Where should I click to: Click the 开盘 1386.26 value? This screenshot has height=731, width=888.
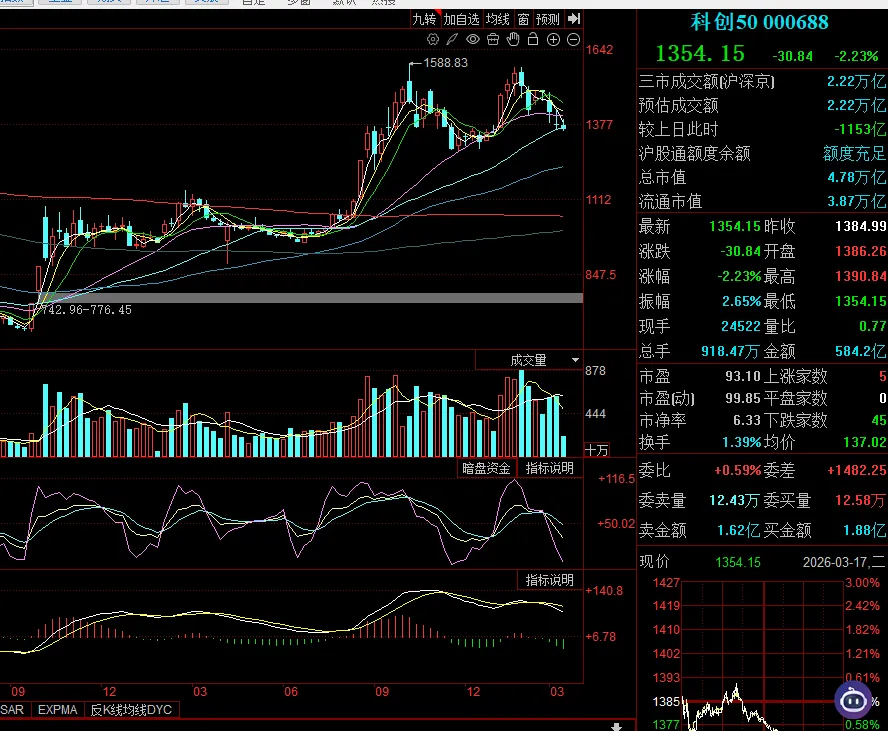pos(861,251)
